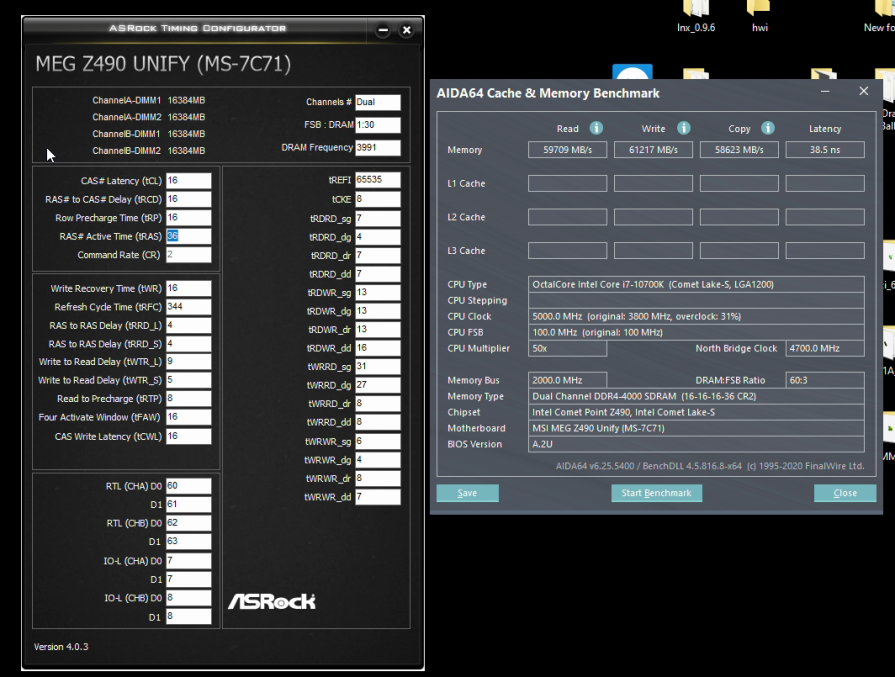Click the Memory Read result 59709 MB/s
The height and width of the screenshot is (677, 895).
pos(567,150)
